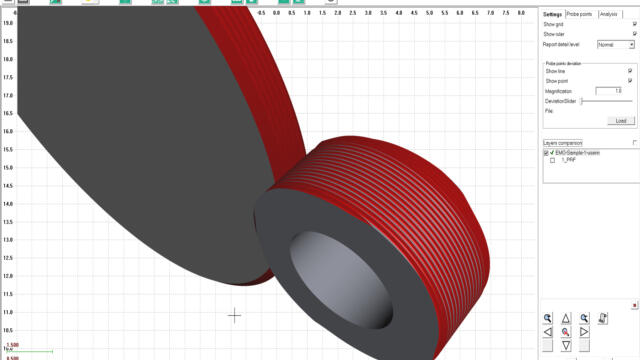Open the Report detail level dropdown

(x=616, y=44)
